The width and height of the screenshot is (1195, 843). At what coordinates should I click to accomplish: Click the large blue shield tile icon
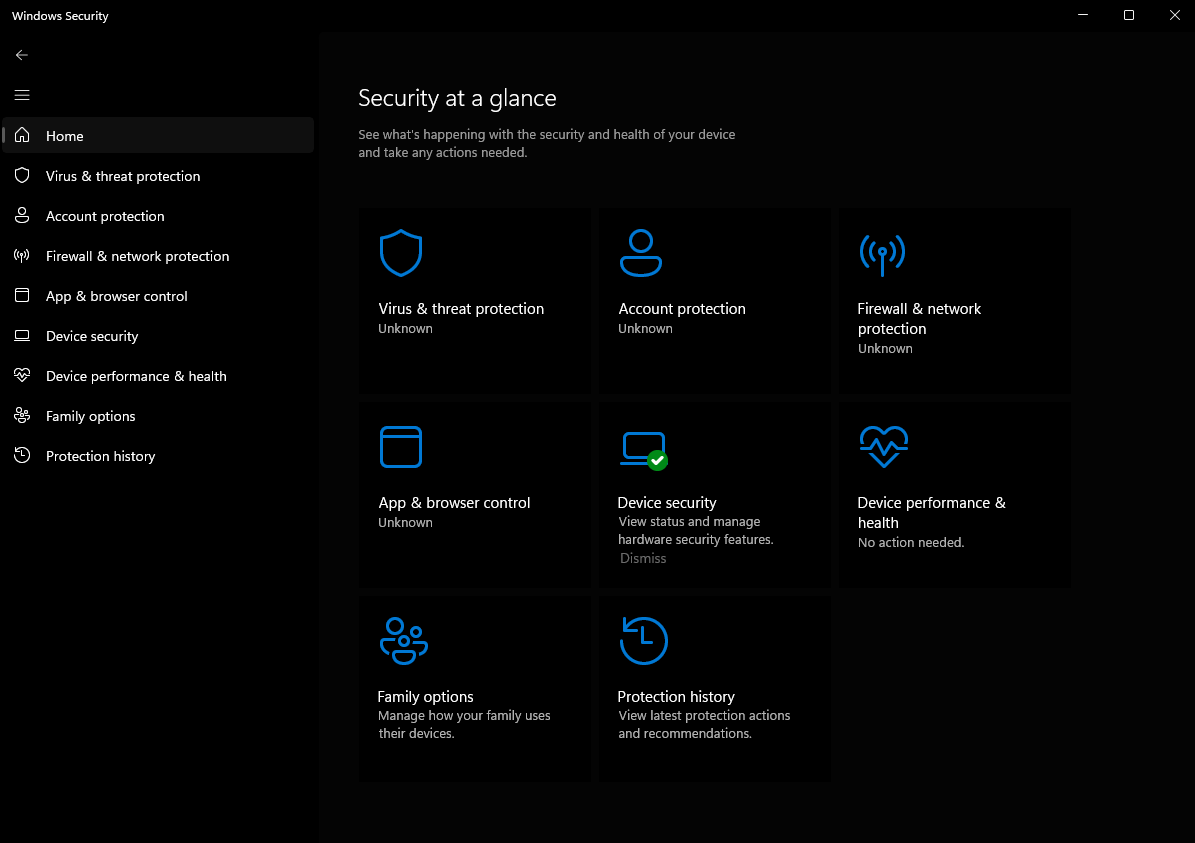(401, 253)
